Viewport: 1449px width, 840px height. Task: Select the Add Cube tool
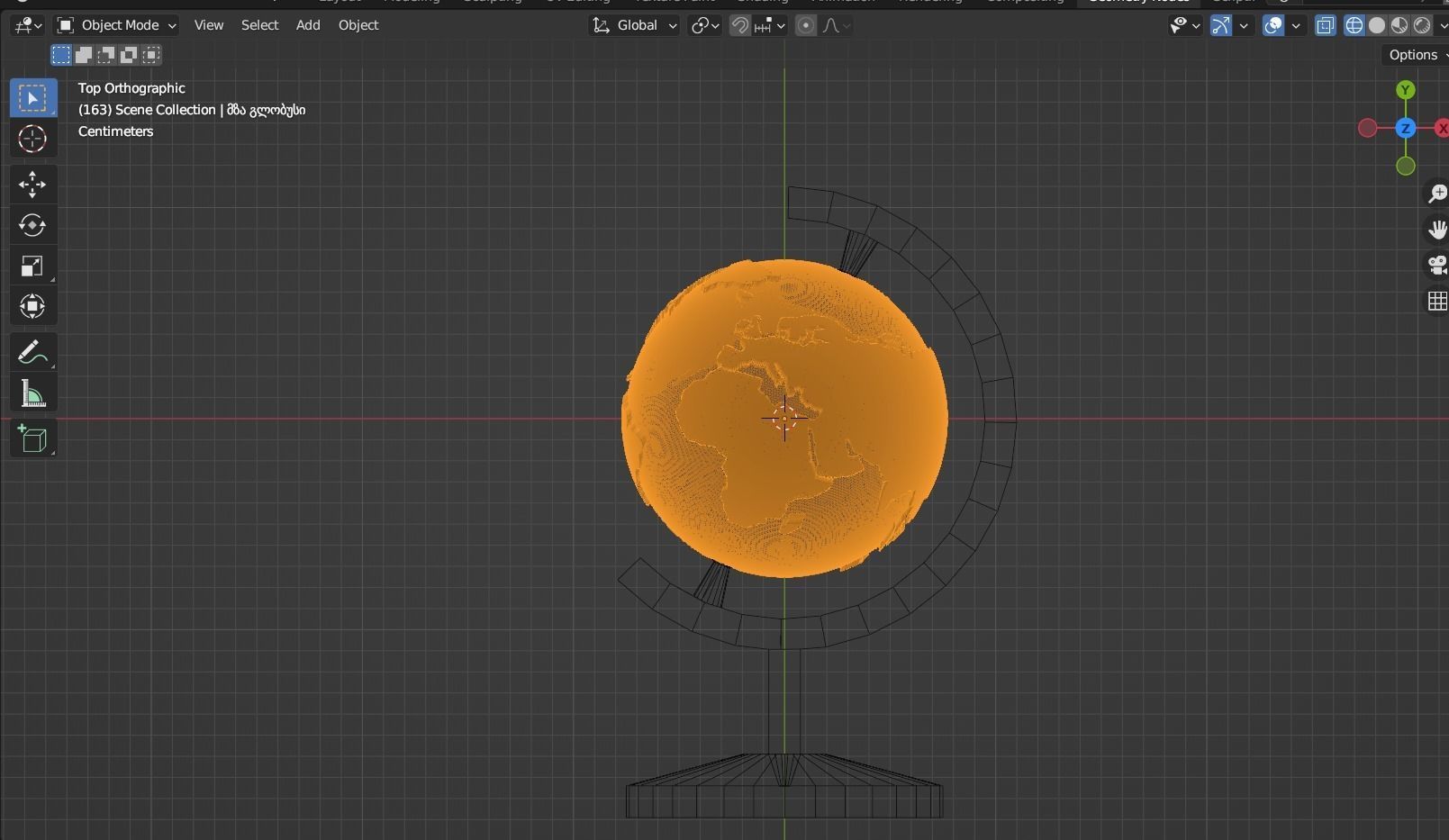click(32, 438)
